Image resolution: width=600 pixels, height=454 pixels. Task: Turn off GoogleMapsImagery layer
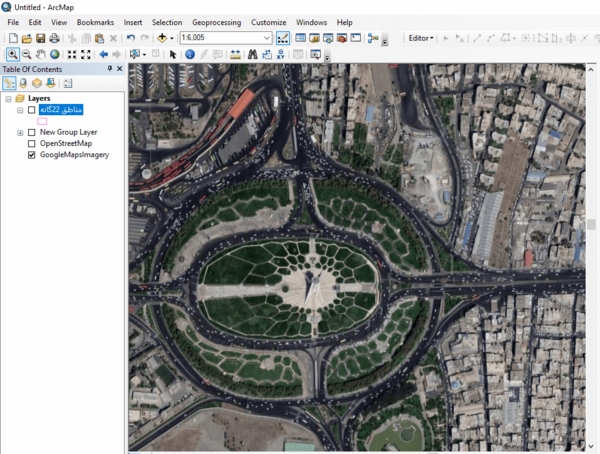32,155
